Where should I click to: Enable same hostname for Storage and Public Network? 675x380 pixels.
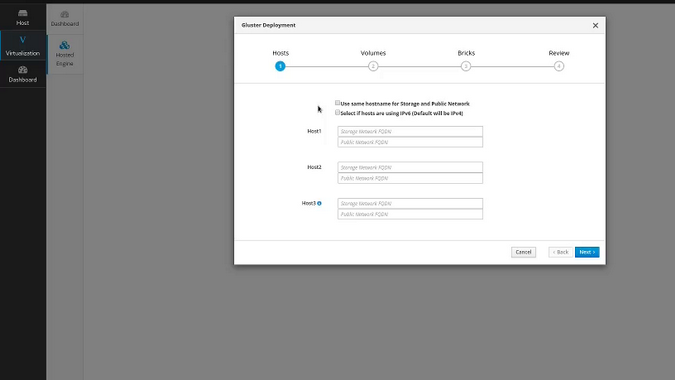(338, 103)
